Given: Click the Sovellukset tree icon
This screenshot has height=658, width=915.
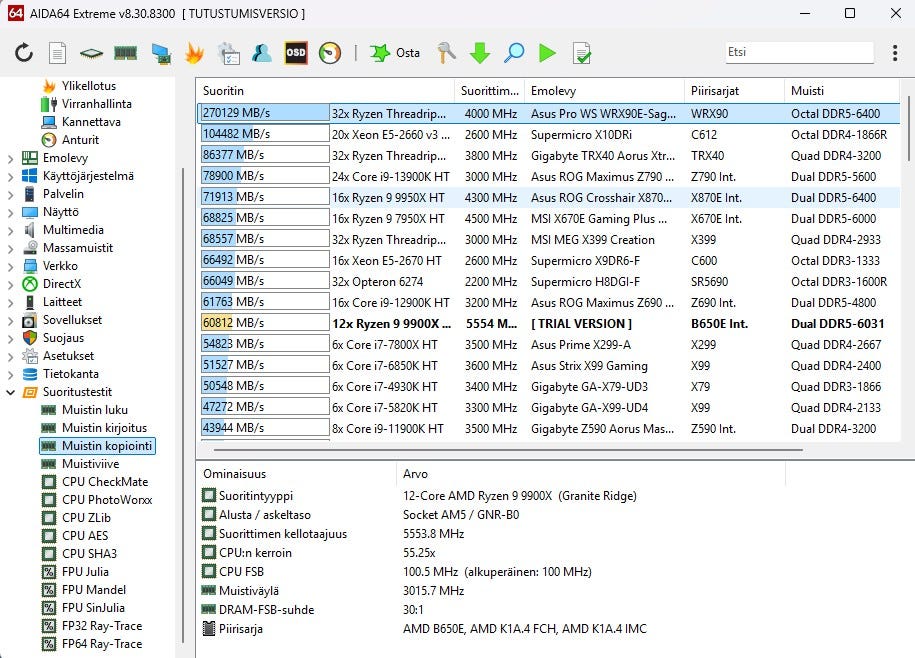Looking at the screenshot, I should click(x=30, y=320).
